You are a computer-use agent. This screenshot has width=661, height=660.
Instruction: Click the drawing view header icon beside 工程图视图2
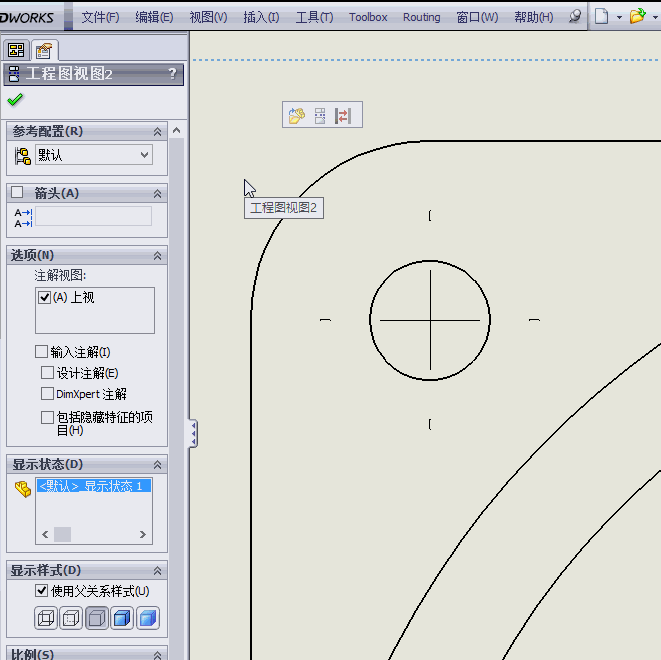(13, 74)
